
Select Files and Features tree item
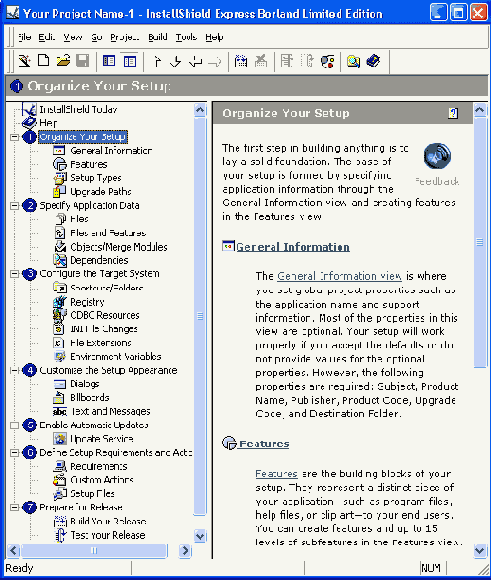pyautogui.click(x=108, y=233)
